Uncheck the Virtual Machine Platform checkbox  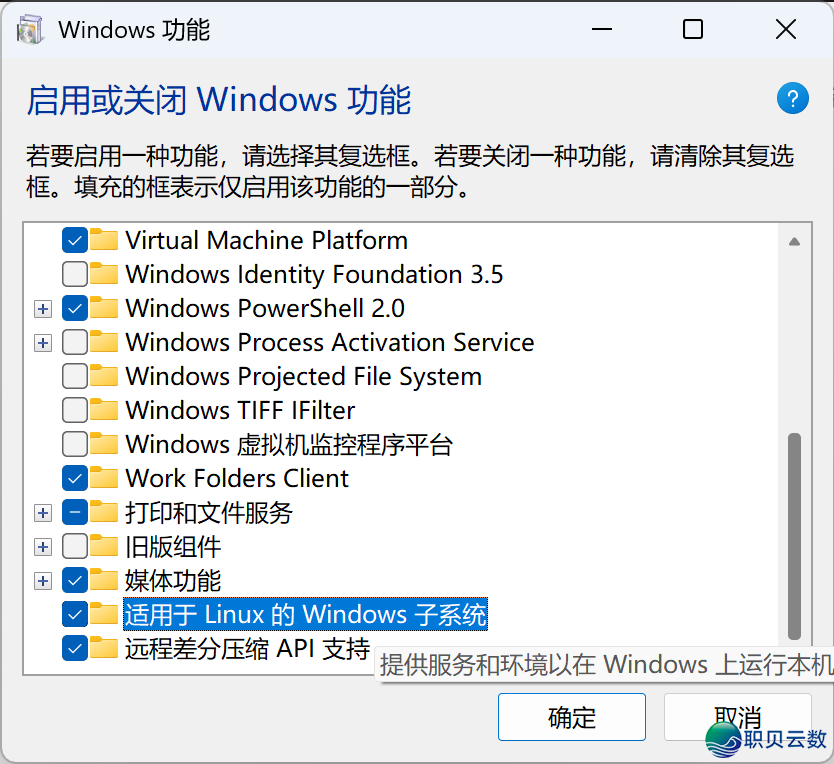[x=74, y=240]
